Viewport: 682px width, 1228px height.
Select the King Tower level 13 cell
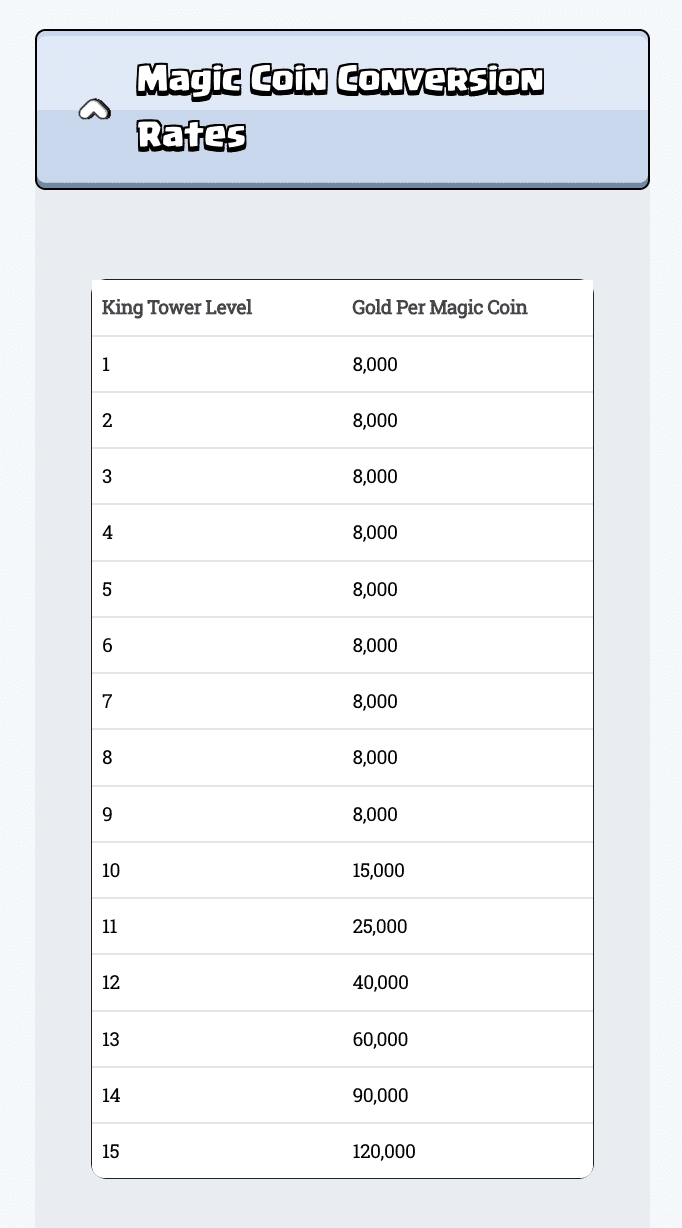pyautogui.click(x=111, y=1039)
